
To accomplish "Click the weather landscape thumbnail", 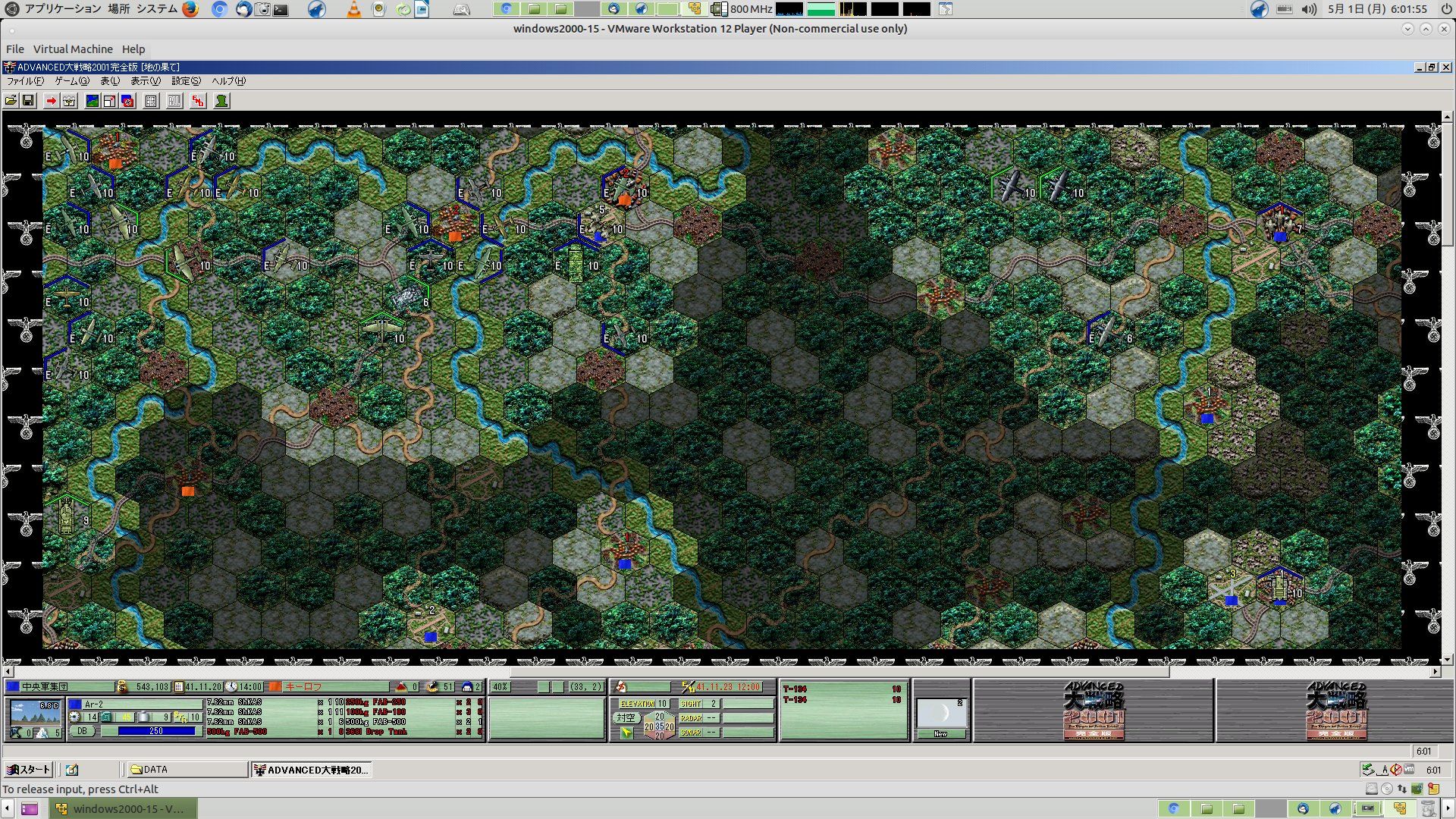I will [34, 713].
